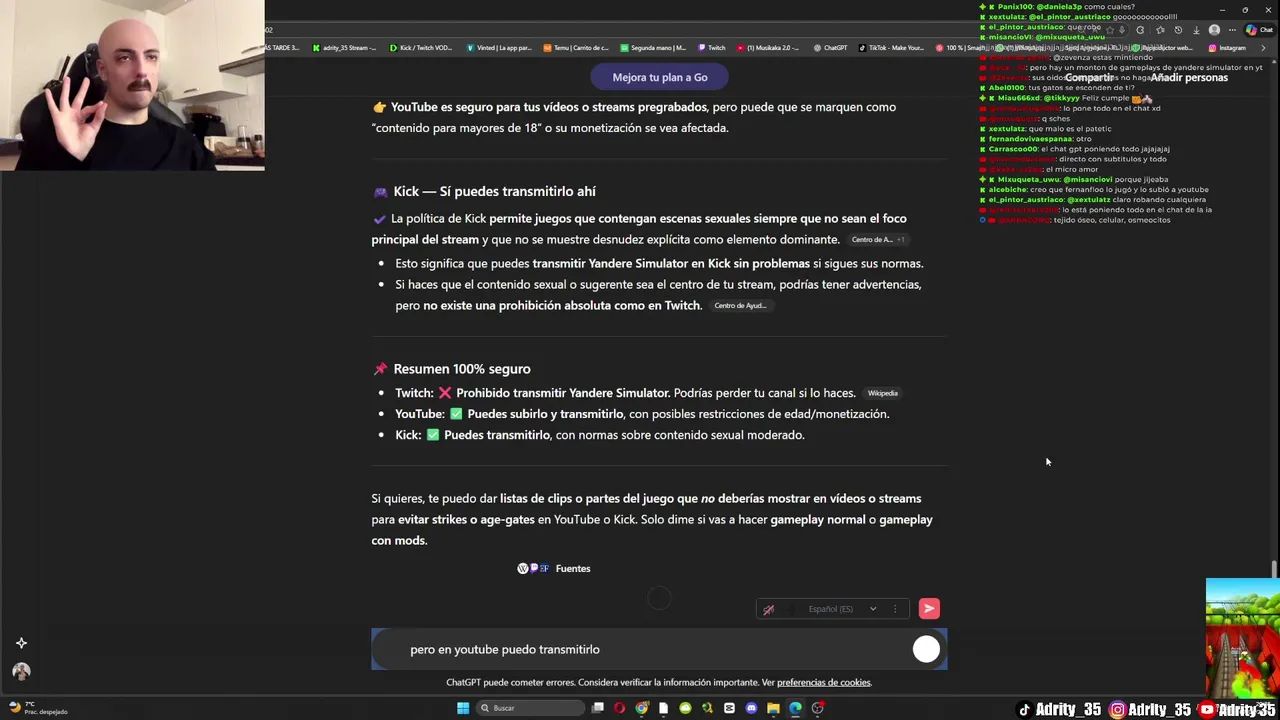Open the preferencias de cookies link
1280x720 pixels.
[824, 682]
